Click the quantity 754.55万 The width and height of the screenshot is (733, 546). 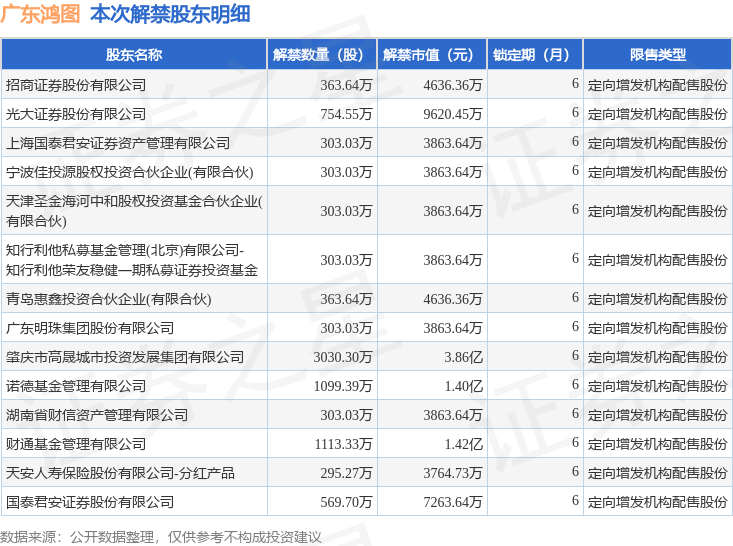(346, 114)
